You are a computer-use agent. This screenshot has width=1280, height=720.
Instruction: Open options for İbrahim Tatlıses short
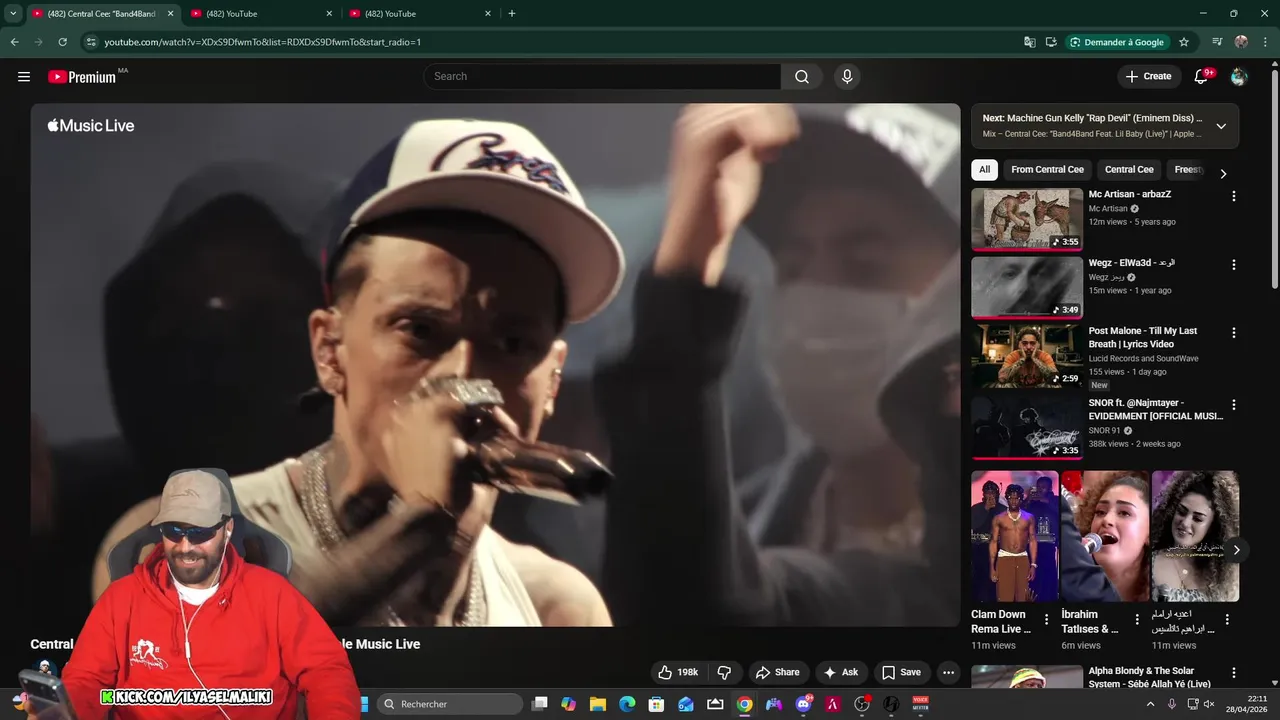click(x=1137, y=620)
